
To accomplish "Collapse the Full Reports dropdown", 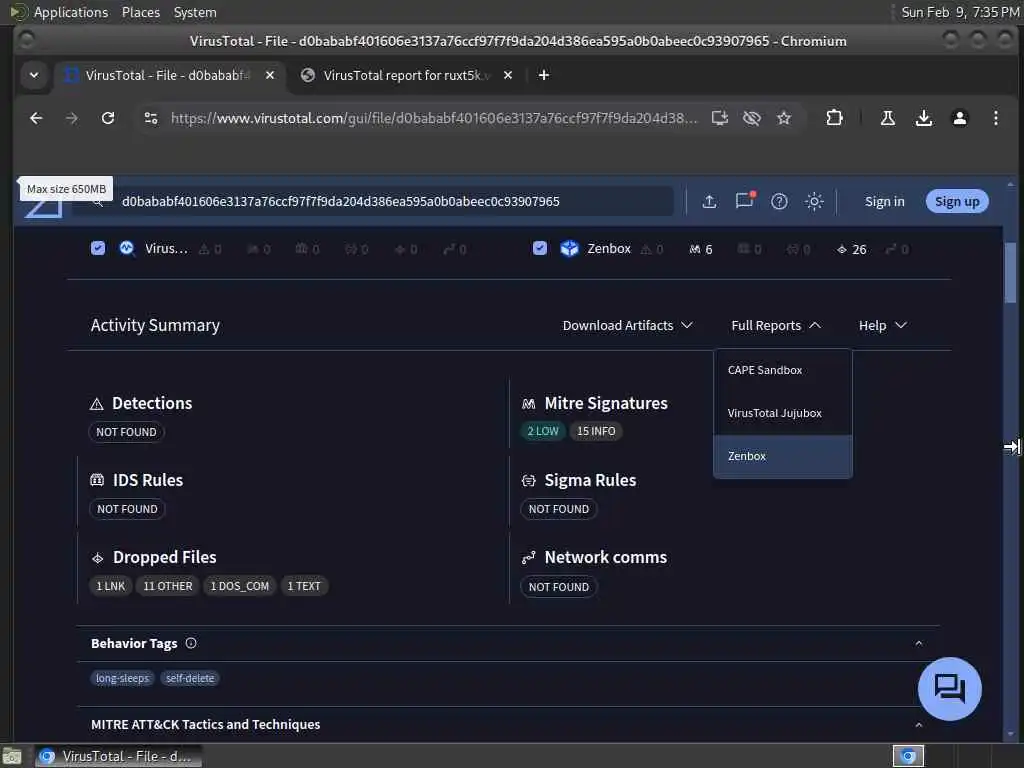I will point(776,325).
